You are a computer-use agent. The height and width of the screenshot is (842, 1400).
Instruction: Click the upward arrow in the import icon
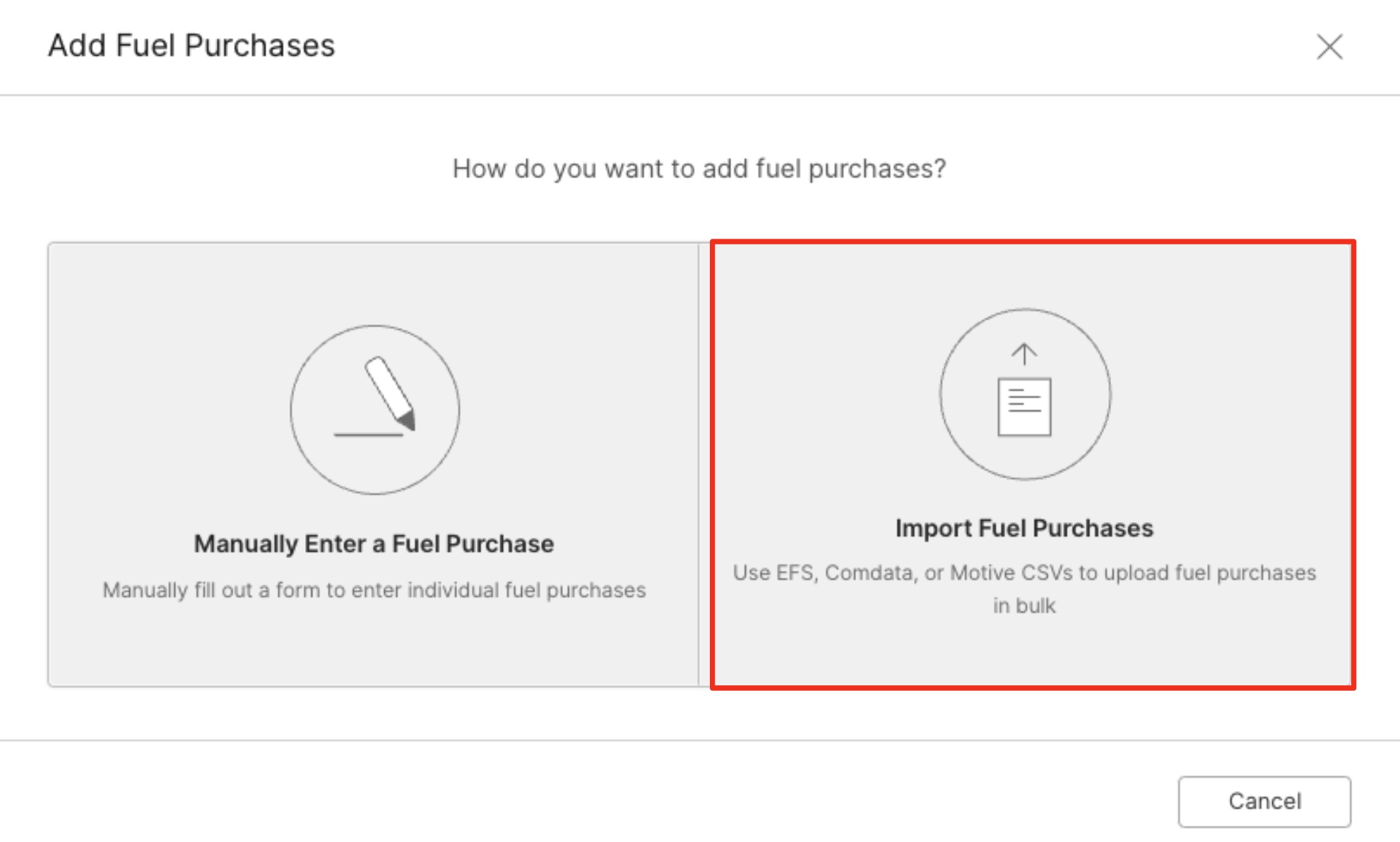1024,353
